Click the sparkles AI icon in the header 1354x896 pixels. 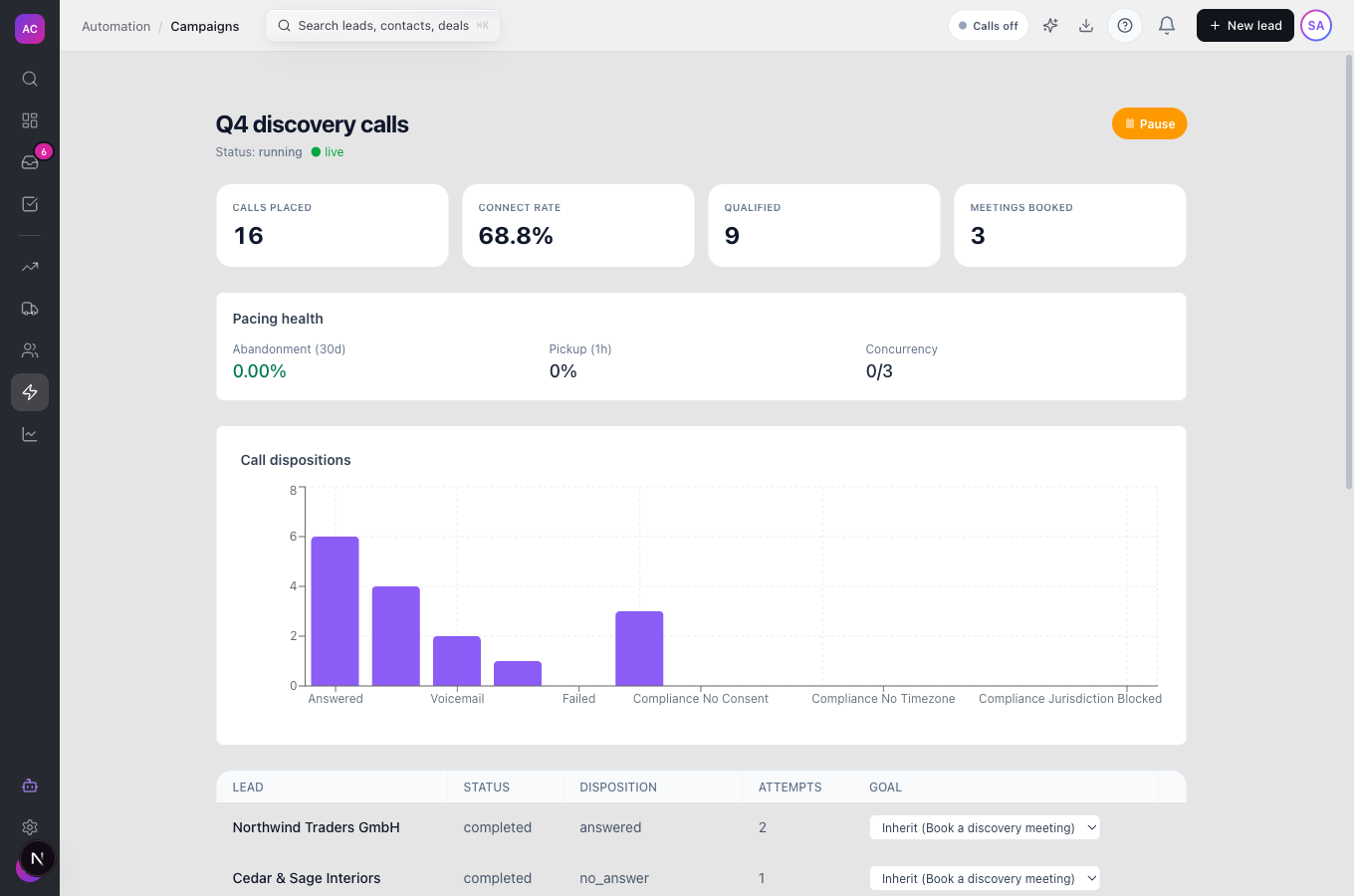coord(1050,26)
